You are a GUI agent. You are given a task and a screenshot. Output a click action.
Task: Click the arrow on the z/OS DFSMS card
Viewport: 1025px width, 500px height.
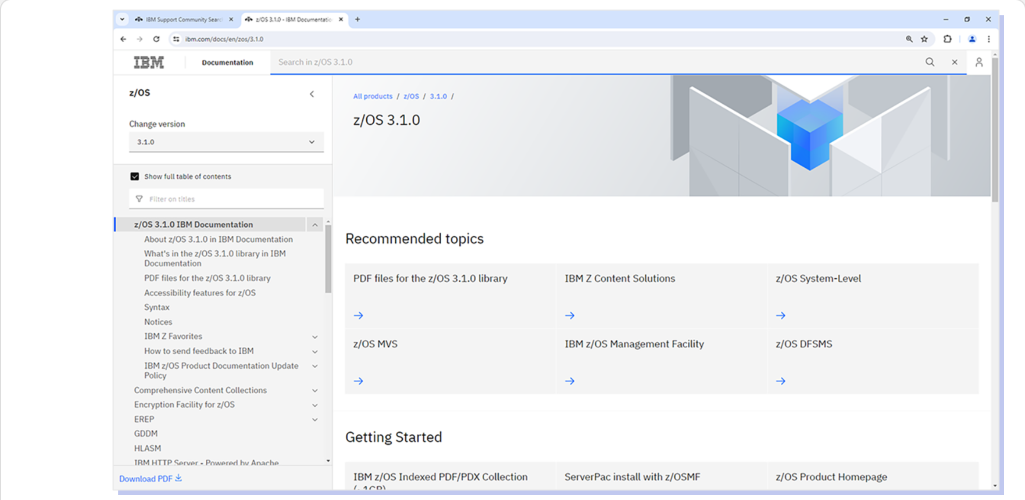click(x=781, y=381)
